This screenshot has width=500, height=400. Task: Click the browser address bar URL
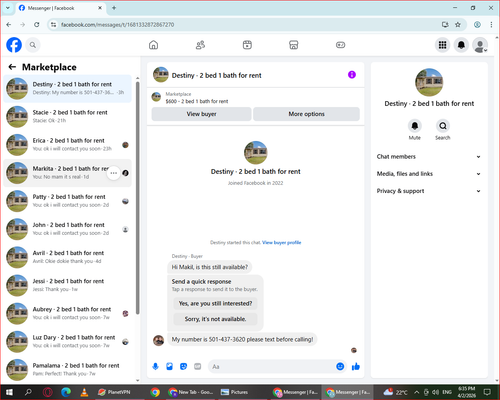pos(117,25)
